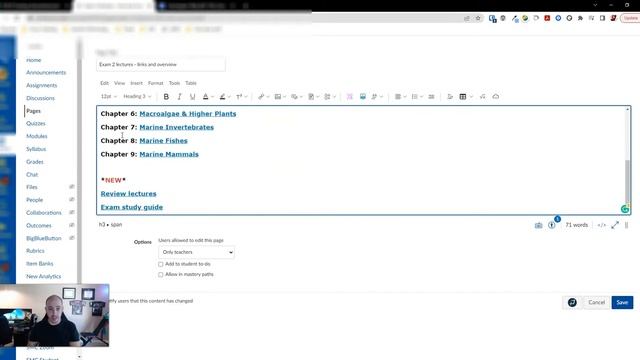Open the 12pt font size dropdown
Viewport: 640px width, 360px height.
109,97
